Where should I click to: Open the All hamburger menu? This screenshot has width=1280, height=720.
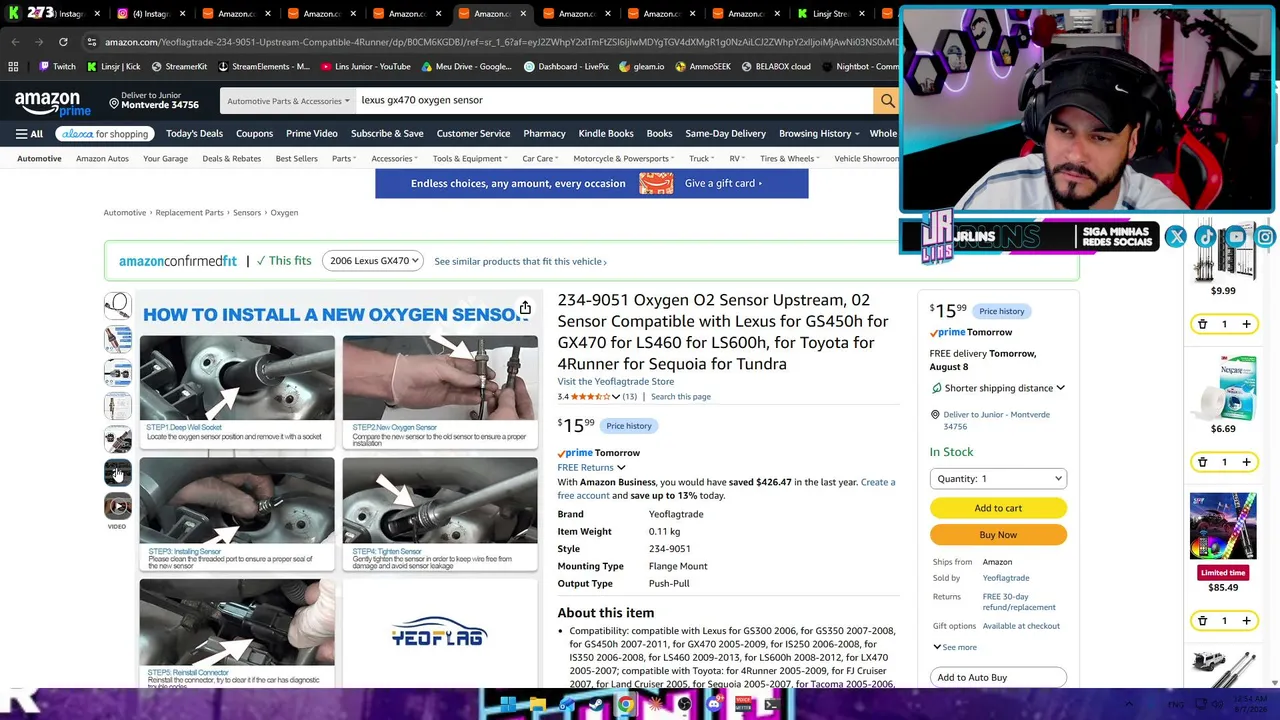(29, 134)
